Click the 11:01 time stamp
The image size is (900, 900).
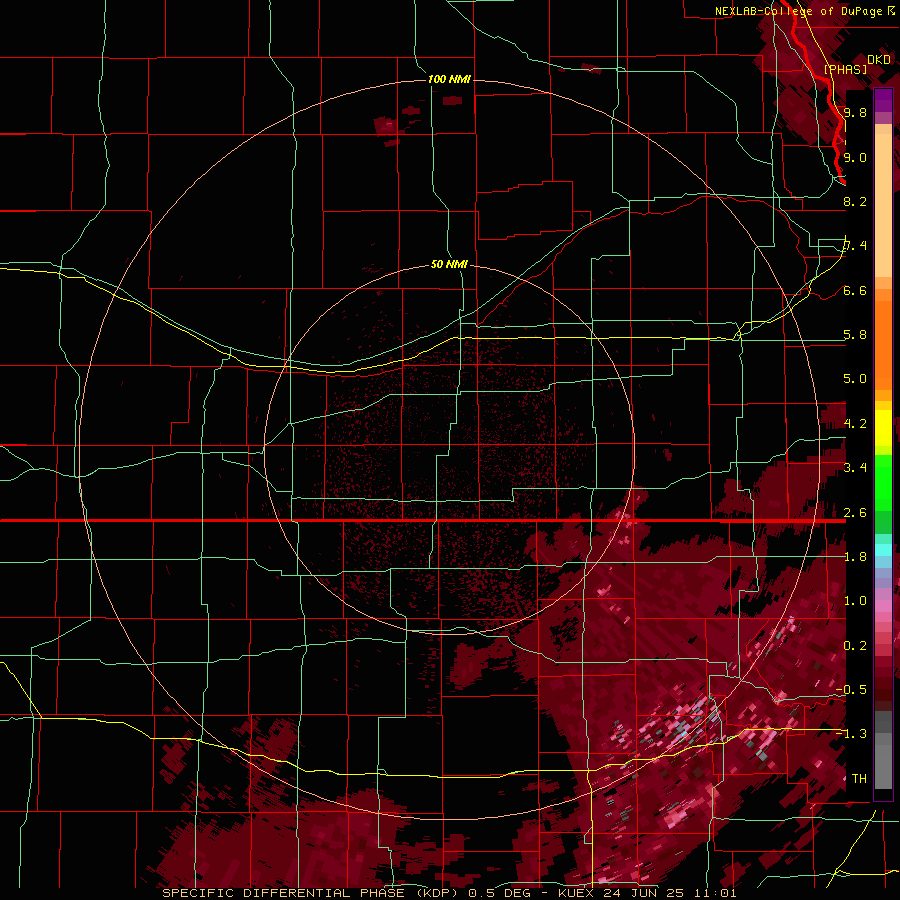coord(715,893)
